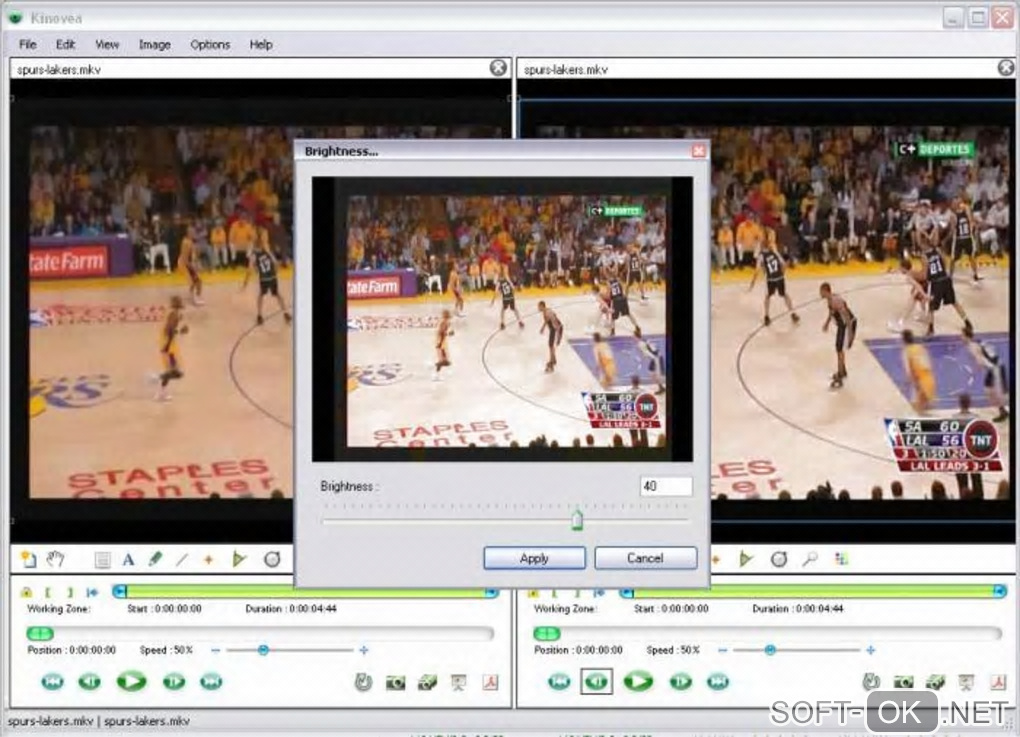Click the Brightness dialog preview image
Viewport: 1020px width, 737px height.
(x=502, y=319)
